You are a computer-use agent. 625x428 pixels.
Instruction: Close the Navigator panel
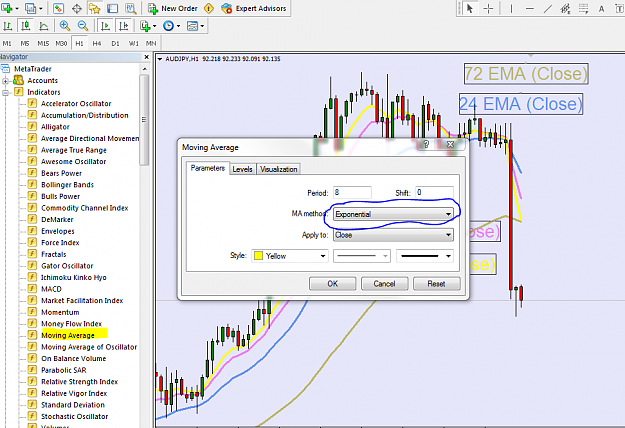pyautogui.click(x=146, y=57)
